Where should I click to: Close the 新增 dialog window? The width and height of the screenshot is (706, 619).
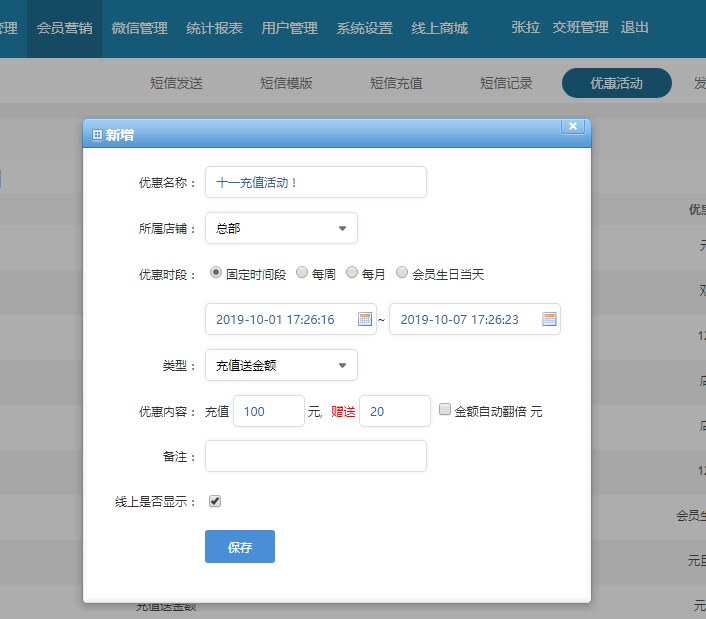(x=572, y=126)
